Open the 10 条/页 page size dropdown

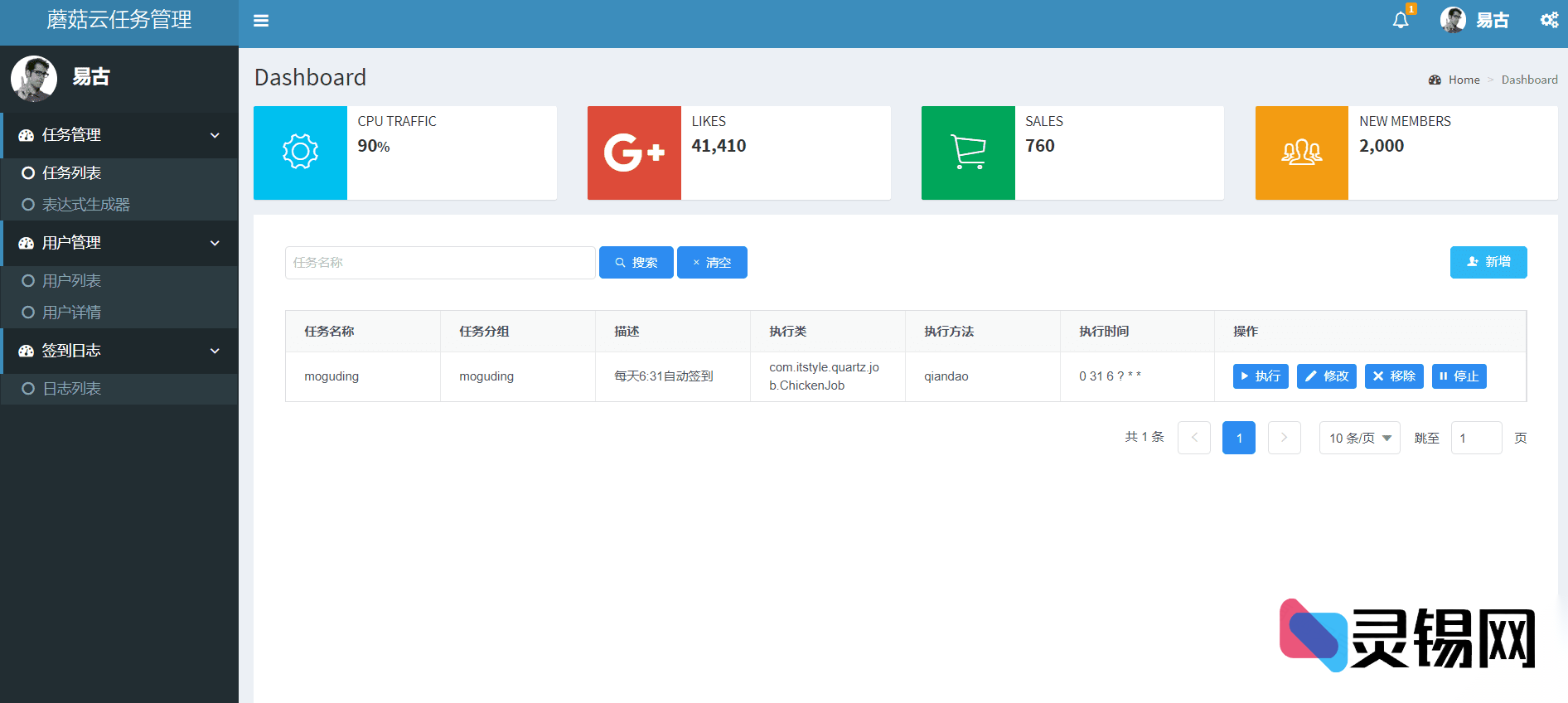[1359, 438]
